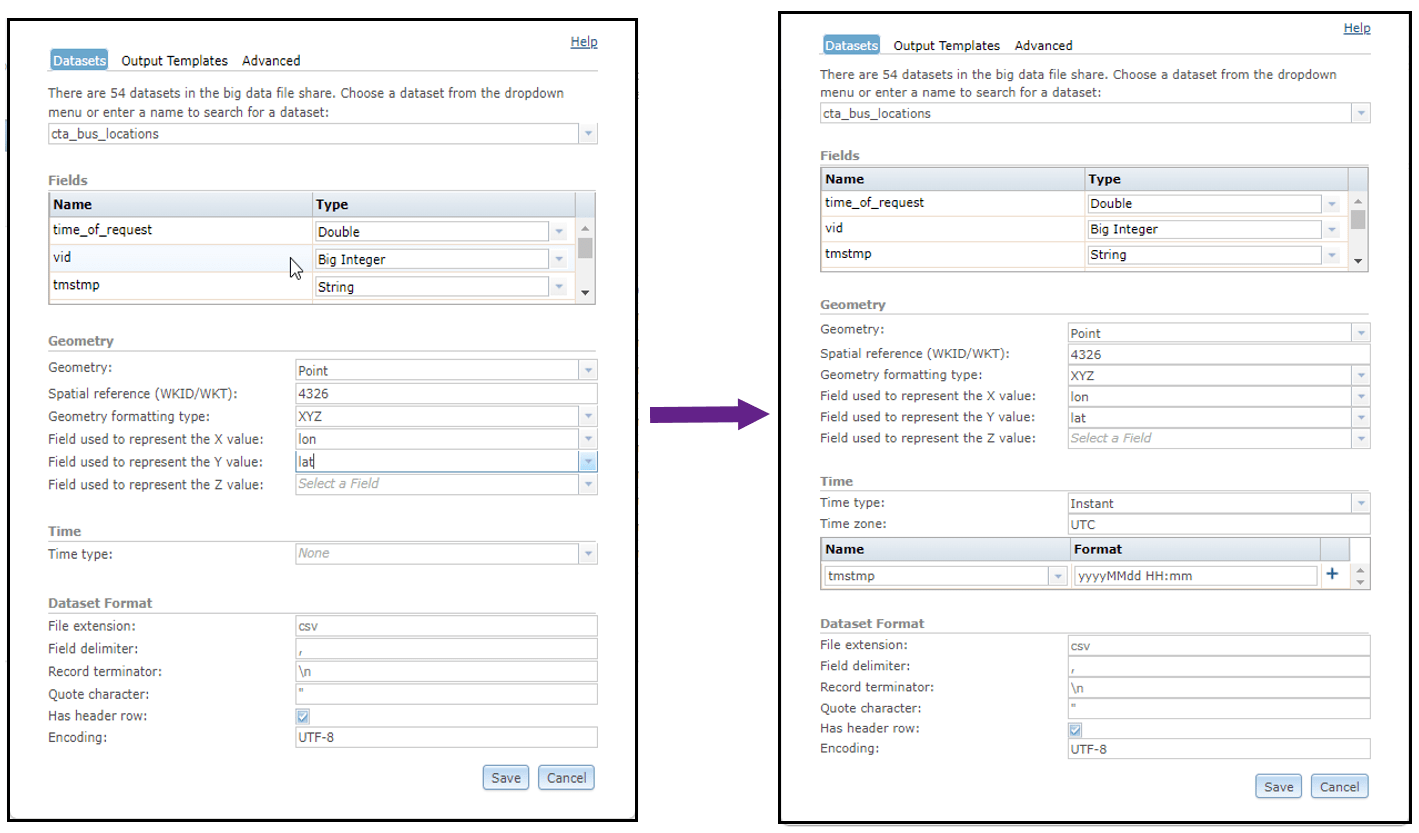The image size is (1419, 833).
Task: Toggle Has header row checkbox in left dialog
Action: (303, 716)
